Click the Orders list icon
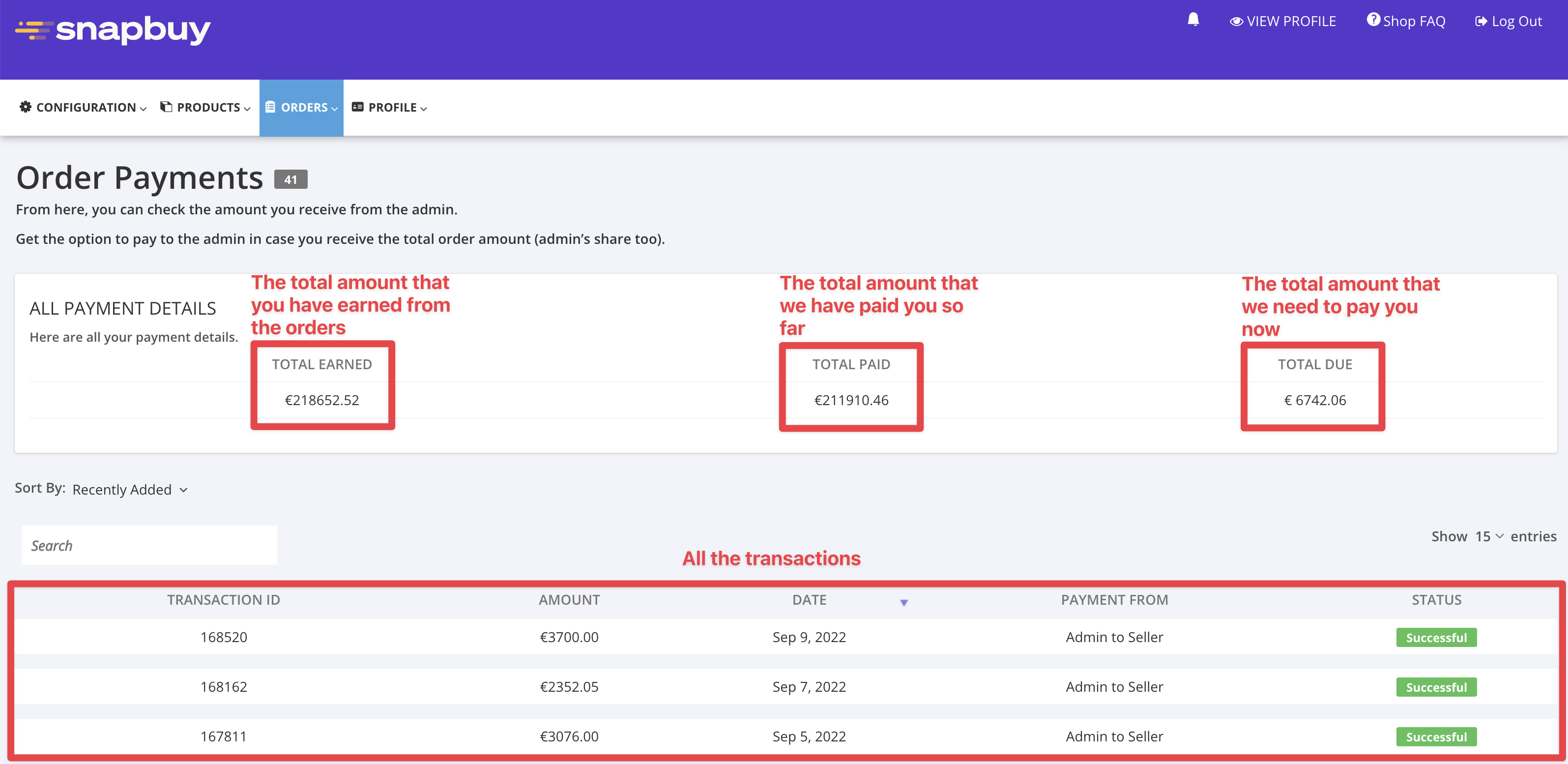Screen dimensions: 1568x764 tap(270, 107)
